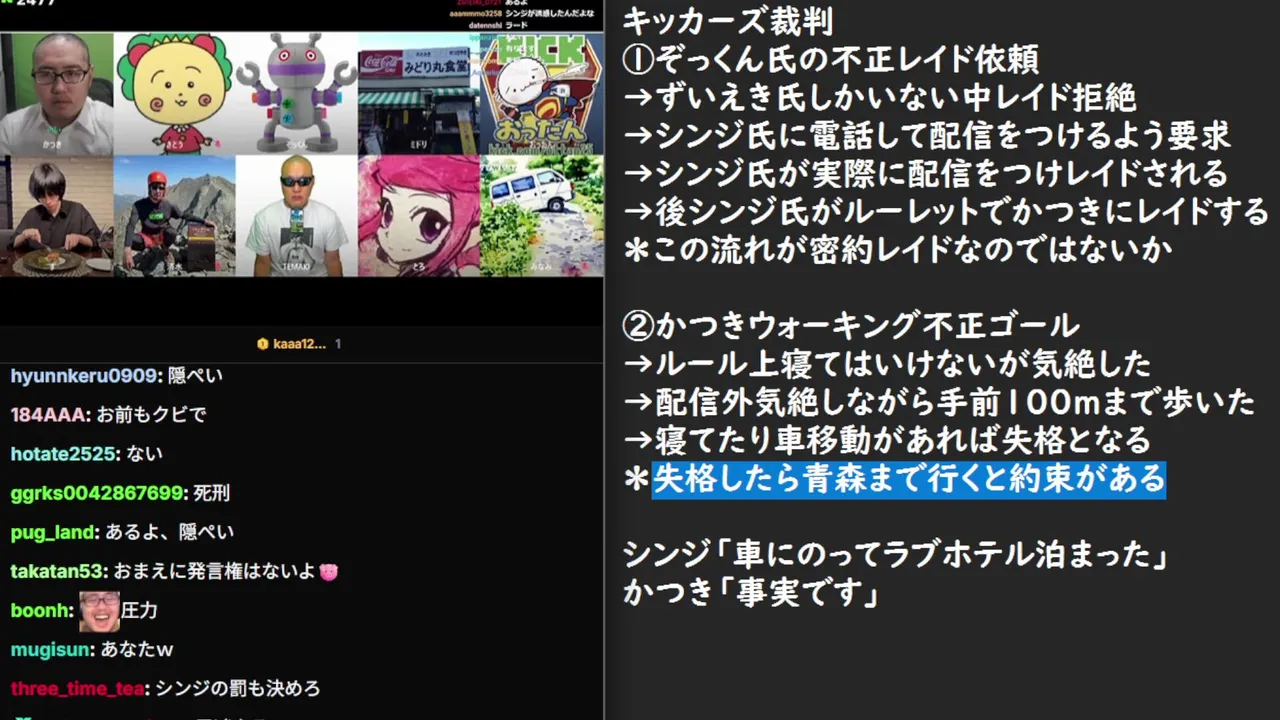Click the line →寝てたり車移動があれば失格となる

tap(886, 440)
